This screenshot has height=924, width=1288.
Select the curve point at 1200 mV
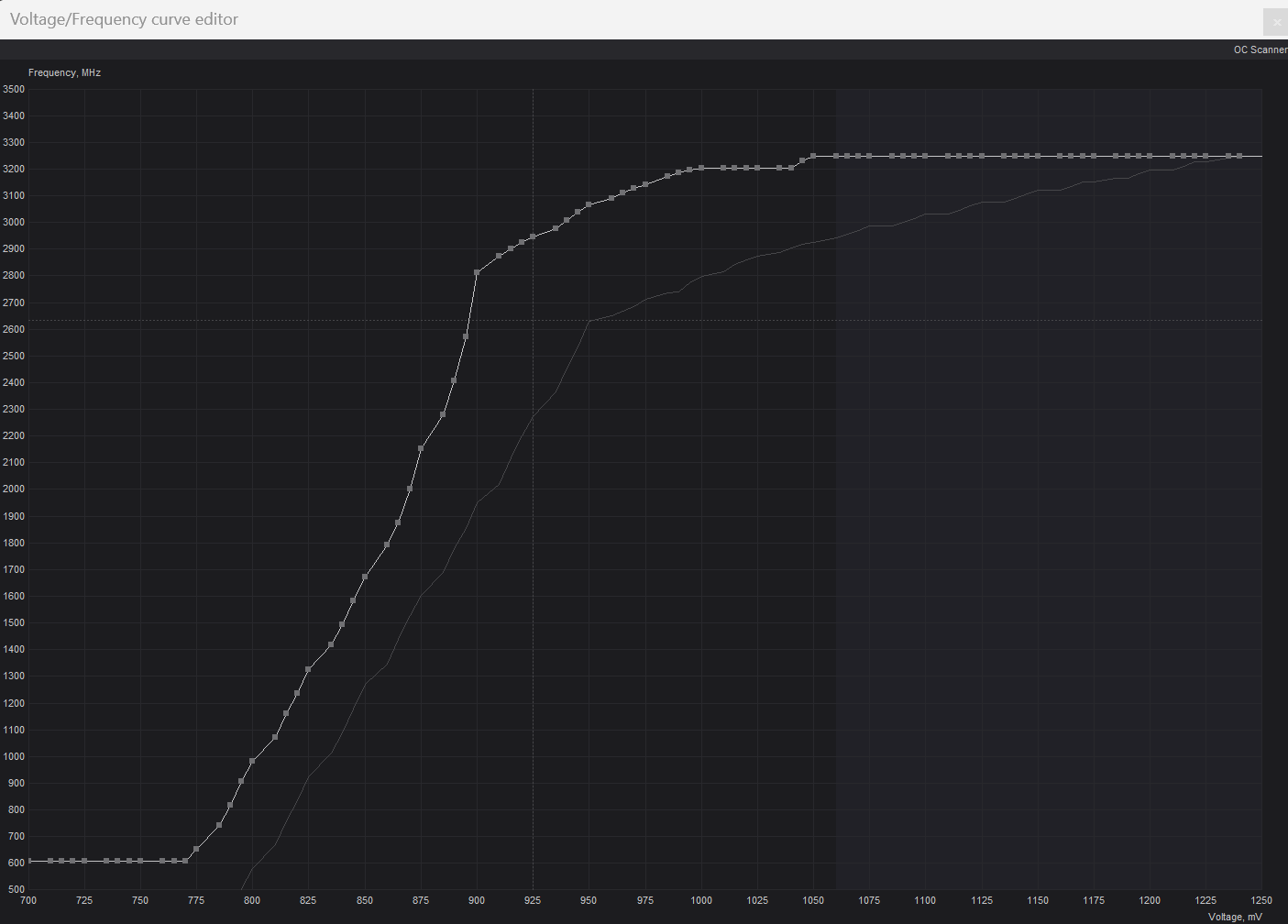pos(1150,156)
